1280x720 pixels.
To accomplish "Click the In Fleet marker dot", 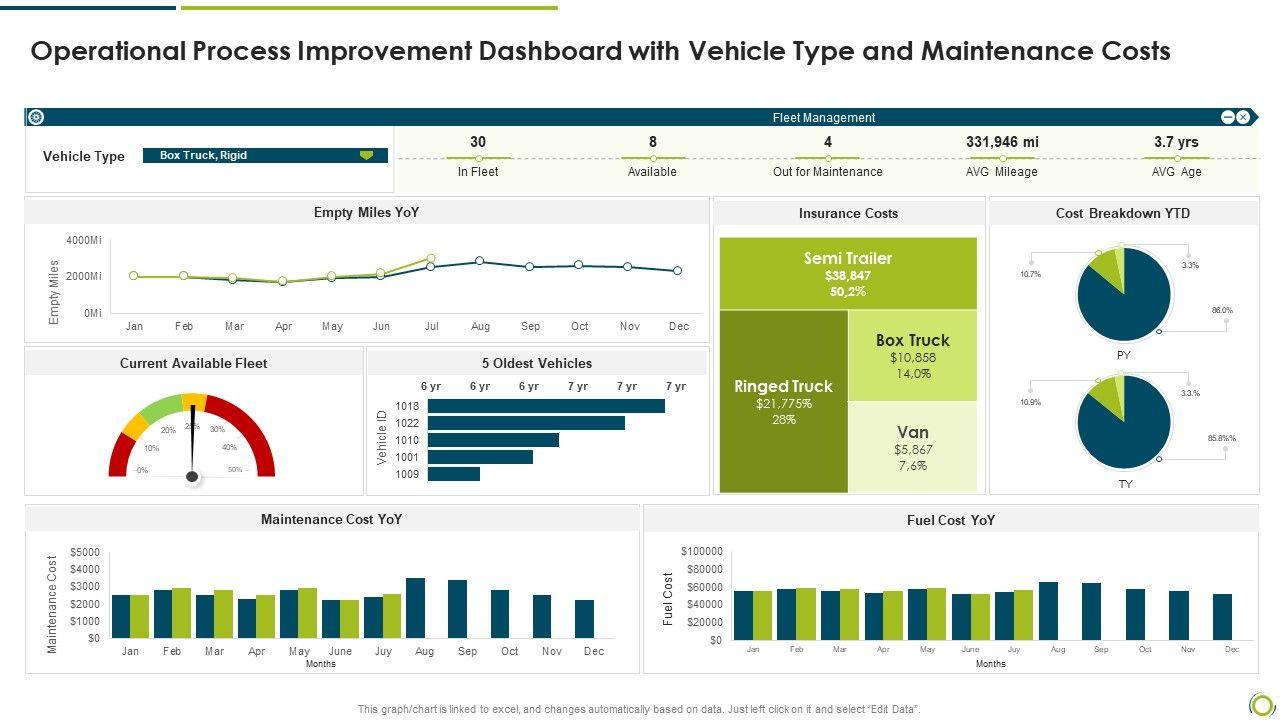I will [x=478, y=158].
